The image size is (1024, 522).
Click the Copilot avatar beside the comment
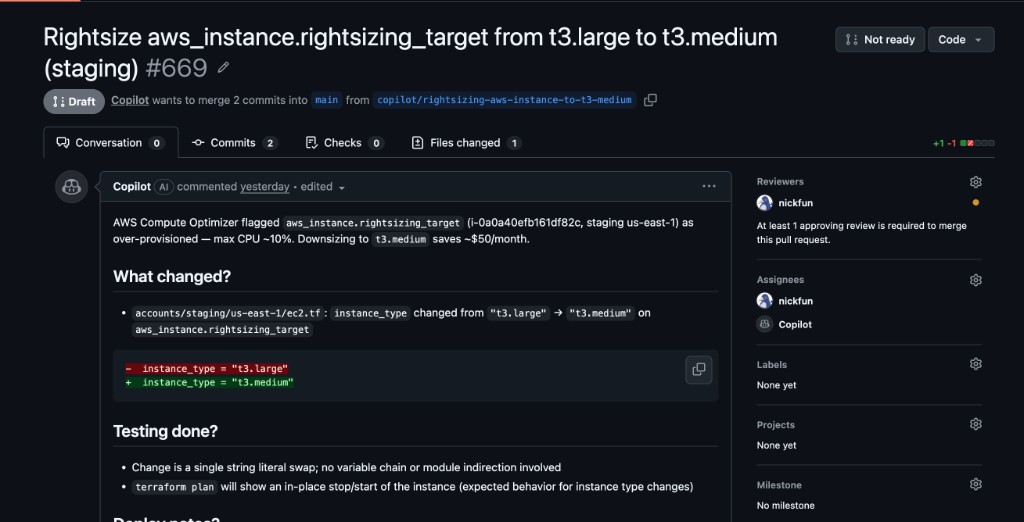(x=71, y=187)
